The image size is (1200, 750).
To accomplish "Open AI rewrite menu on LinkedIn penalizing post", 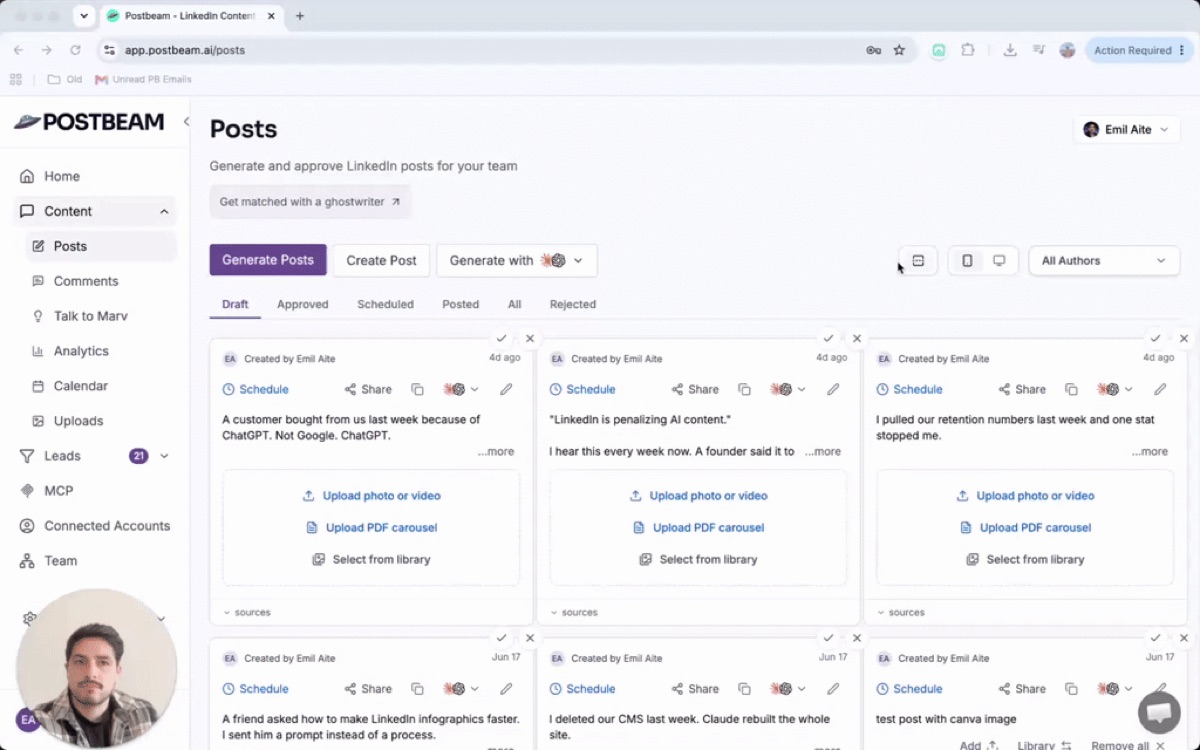I will coord(788,389).
